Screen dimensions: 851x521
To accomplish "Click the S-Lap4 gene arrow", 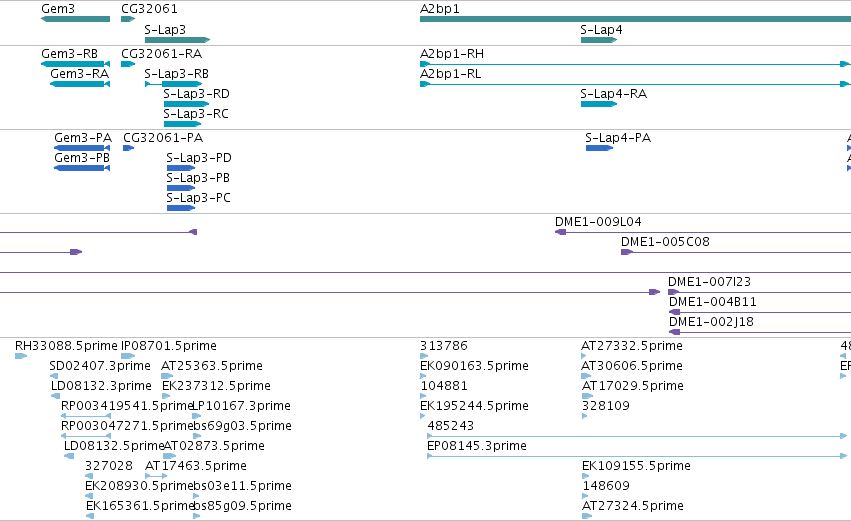I will pyautogui.click(x=599, y=40).
